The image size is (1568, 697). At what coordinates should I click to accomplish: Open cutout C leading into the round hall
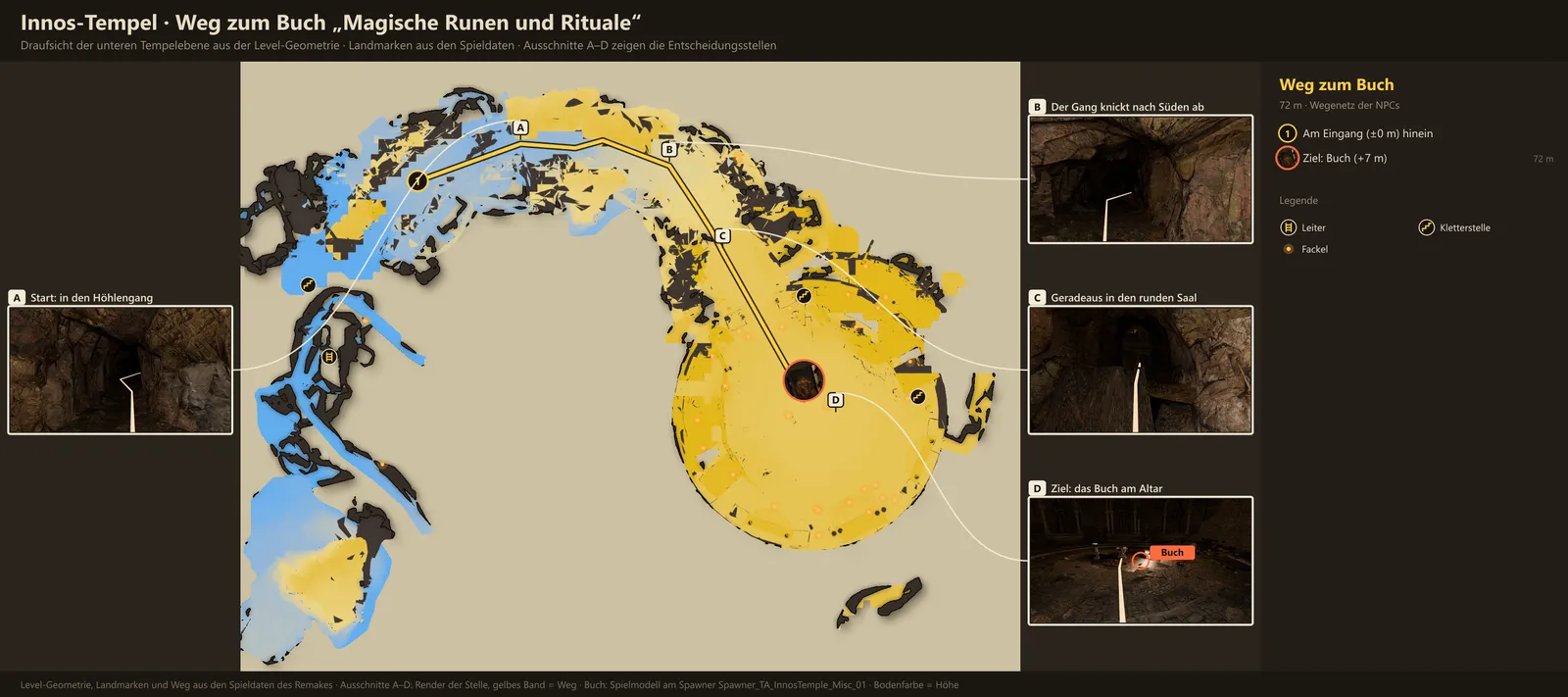pos(1141,370)
